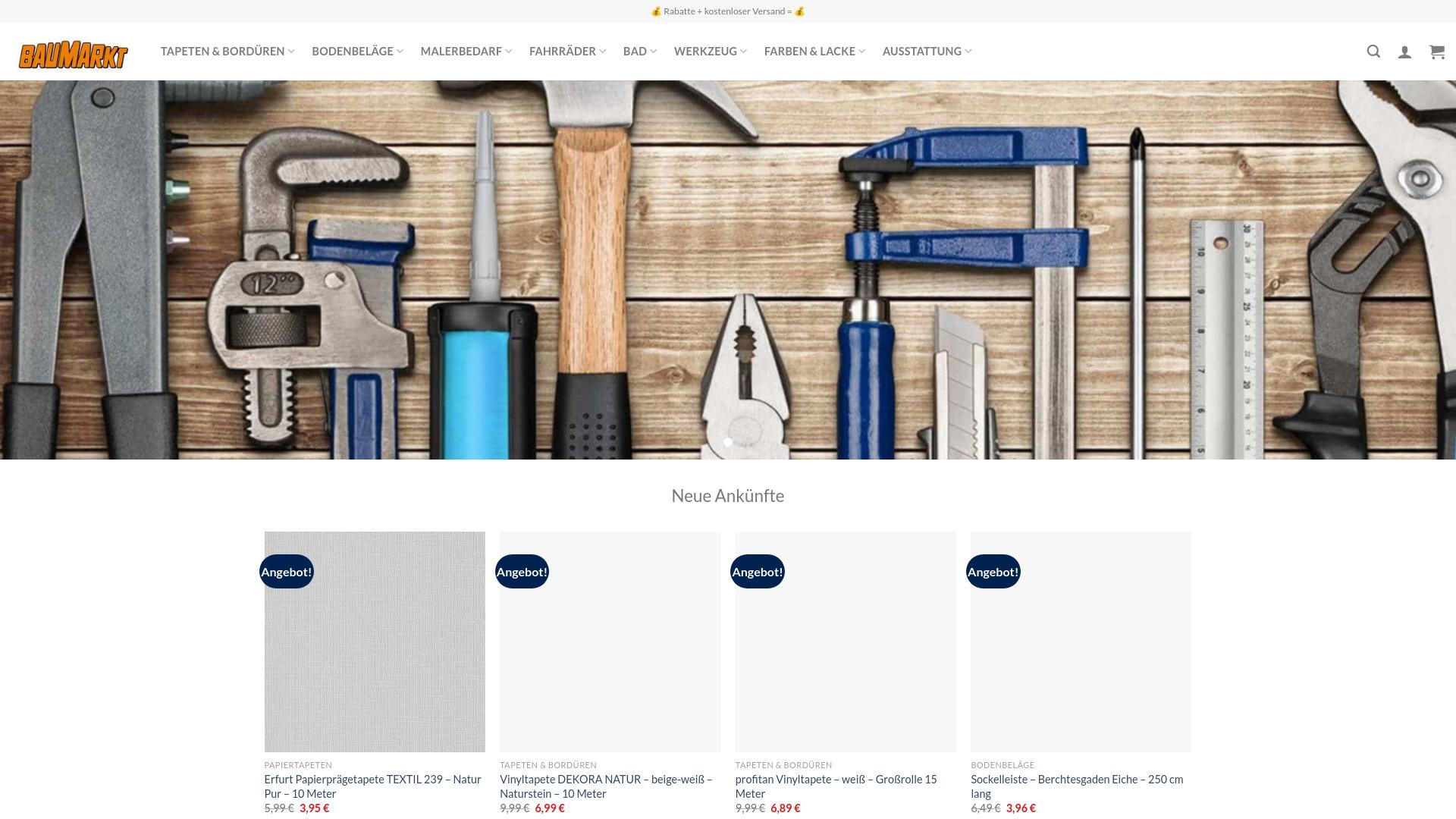Viewport: 1456px width, 819px height.
Task: Click the Baumarkt logo
Action: coord(74,54)
